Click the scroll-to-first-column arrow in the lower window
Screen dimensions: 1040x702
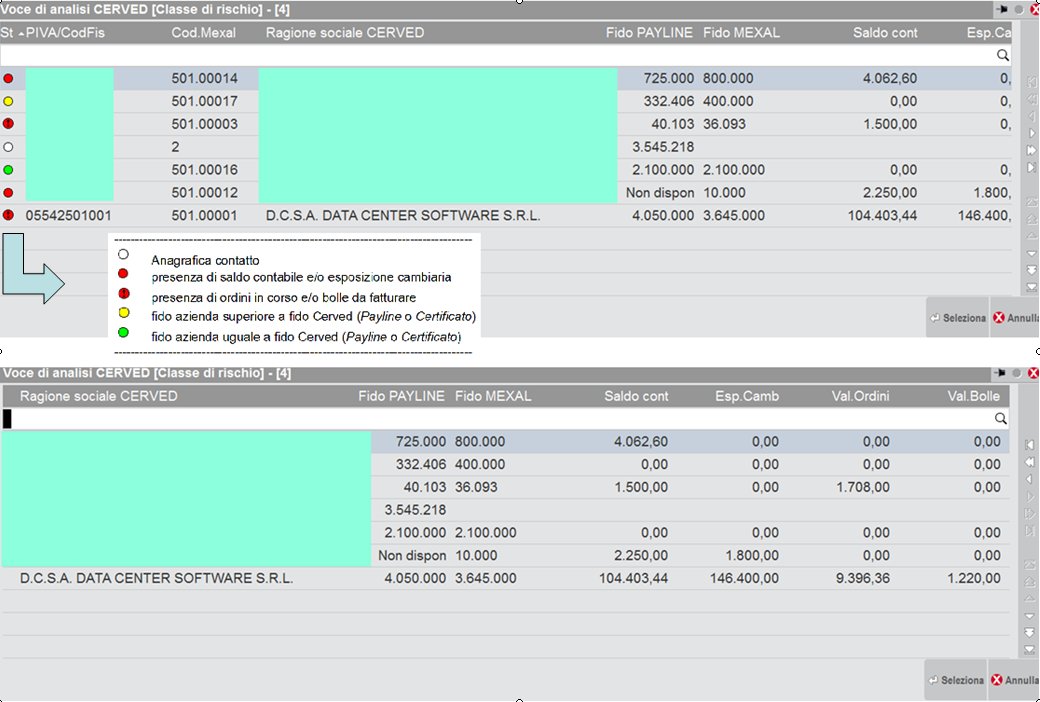pos(1029,444)
